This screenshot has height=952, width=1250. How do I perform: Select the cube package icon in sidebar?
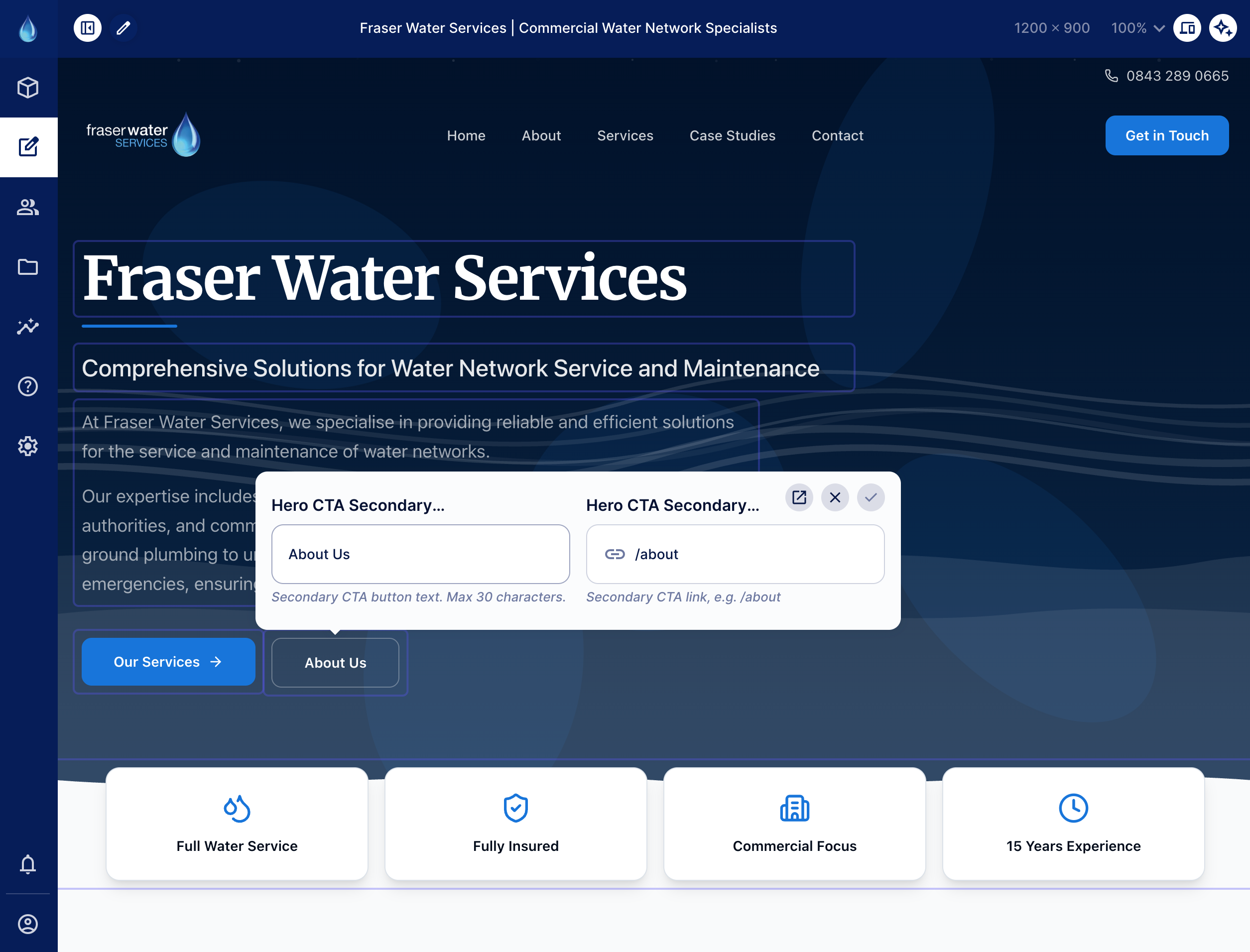click(x=28, y=87)
